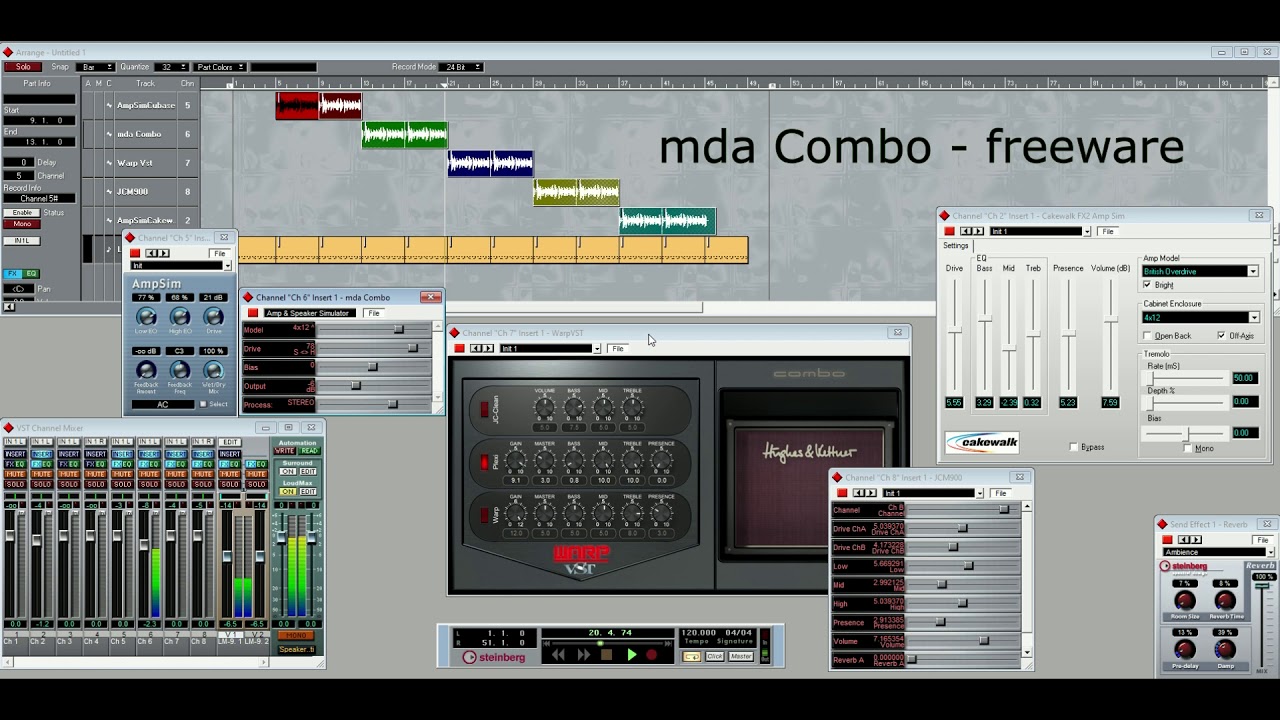The image size is (1280, 720).
Task: Select previous preset arrow in JCM900 window
Action: [858, 493]
